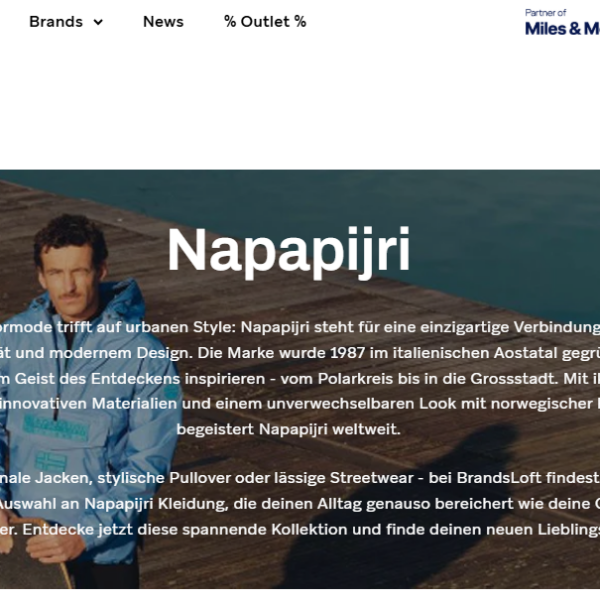This screenshot has width=600, height=600.
Task: Click the Napapijri hero banner image
Action: (300, 379)
